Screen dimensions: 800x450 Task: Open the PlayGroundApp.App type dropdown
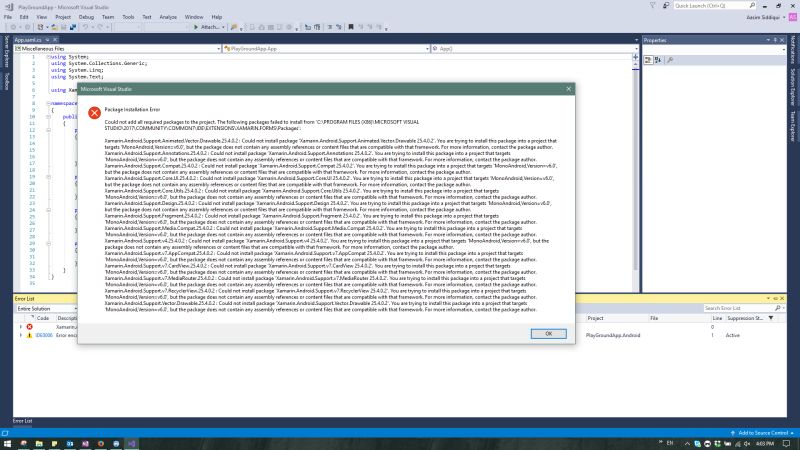pos(327,48)
